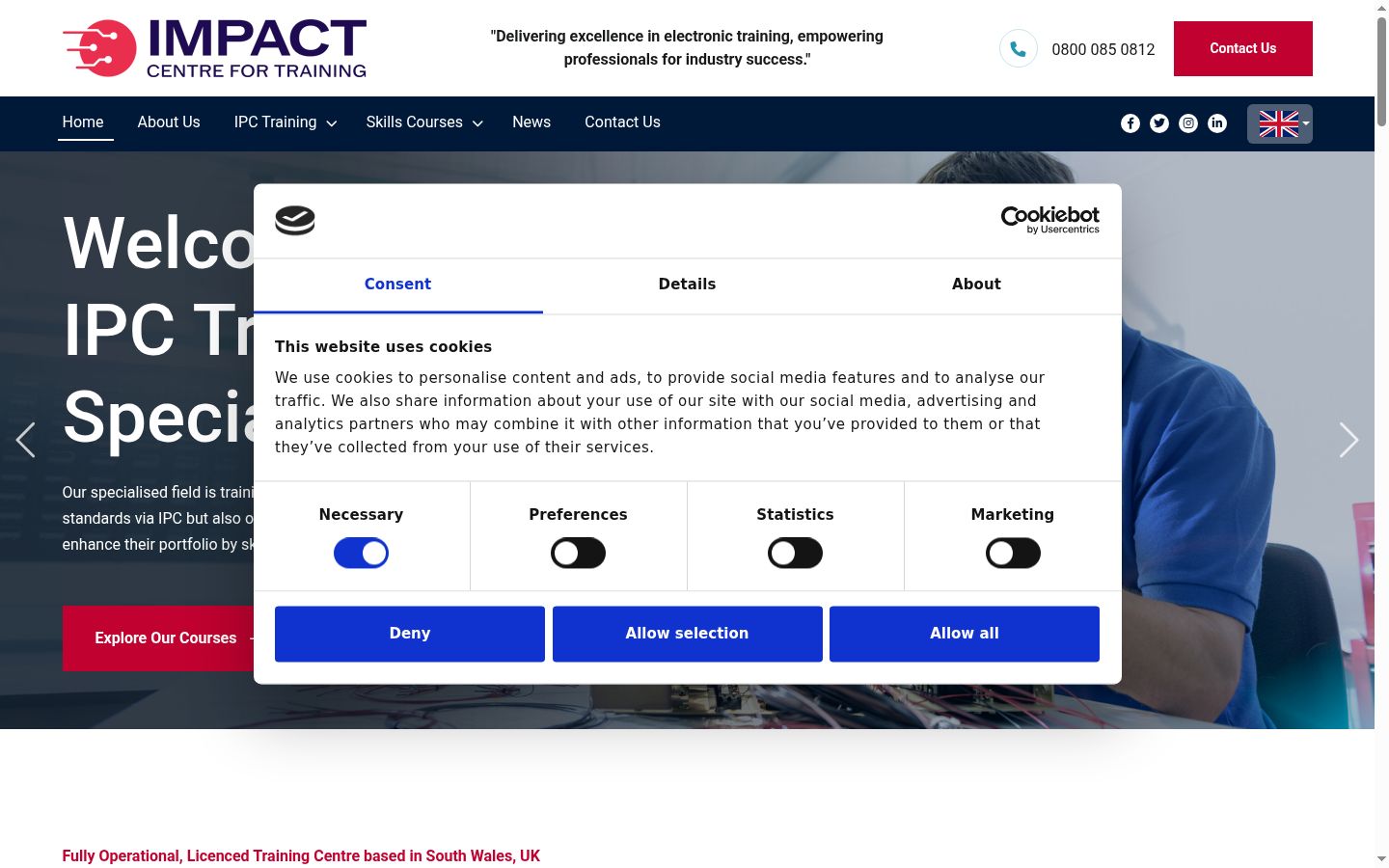Enable the Statistics cookies switch
Viewport: 1389px width, 868px height.
[x=795, y=554]
